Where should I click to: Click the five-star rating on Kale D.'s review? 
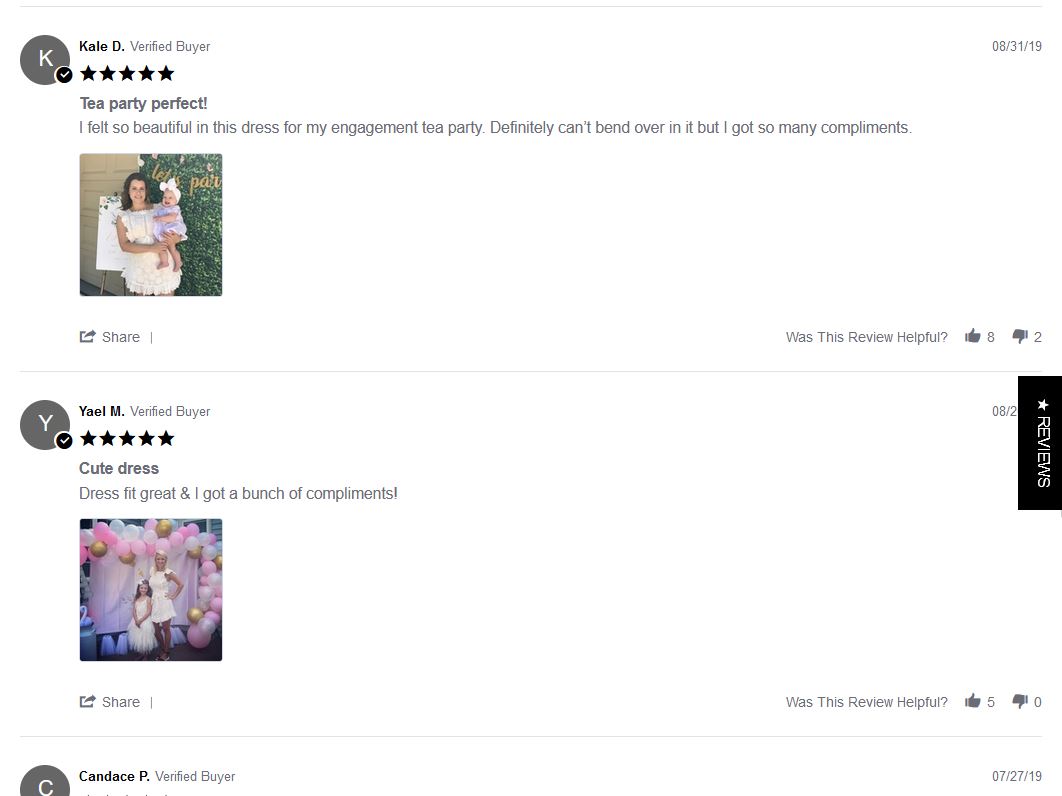pyautogui.click(x=127, y=73)
